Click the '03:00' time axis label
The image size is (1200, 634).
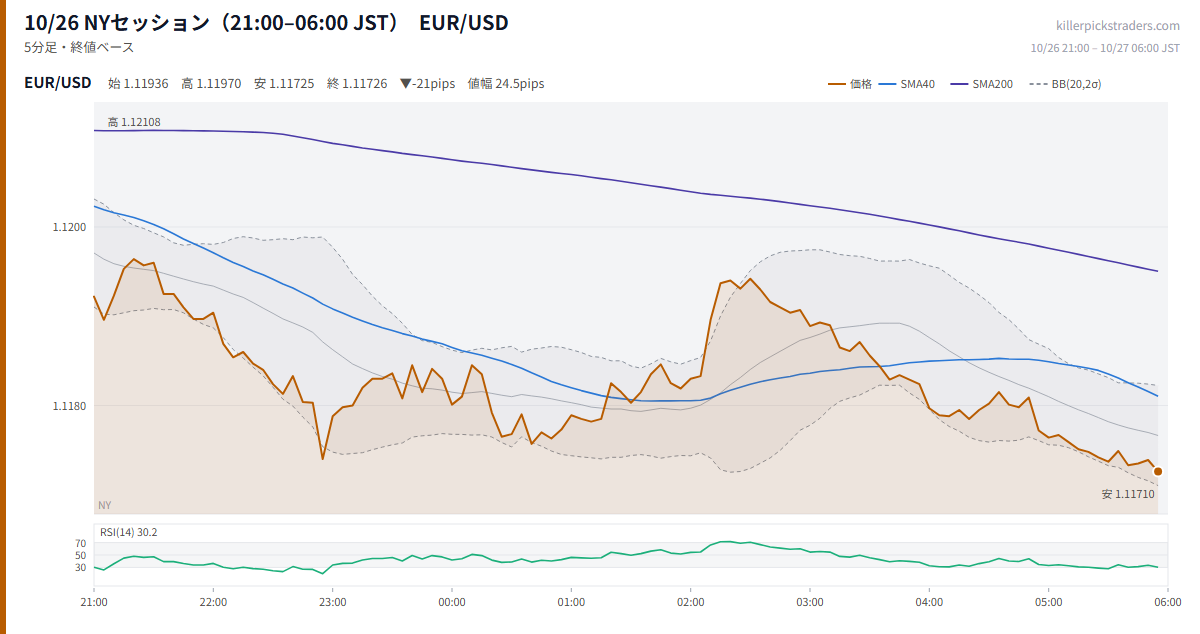click(x=810, y=602)
